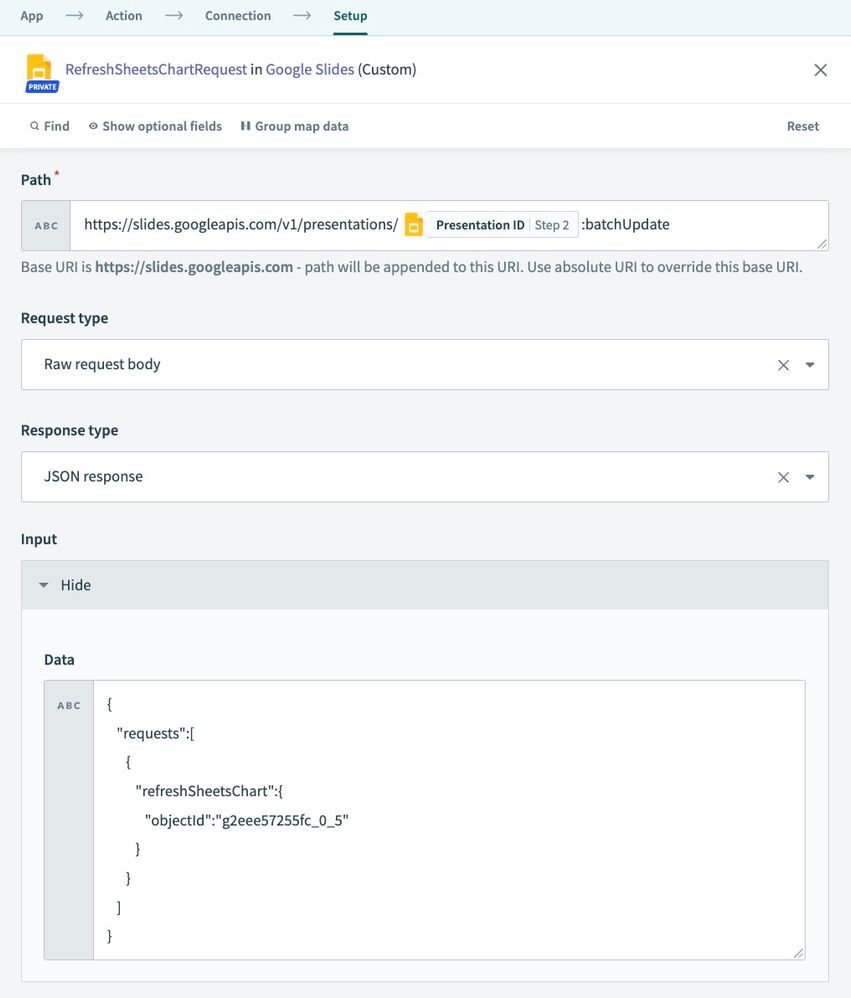Click the eye icon for optional fields
851x998 pixels.
93,126
